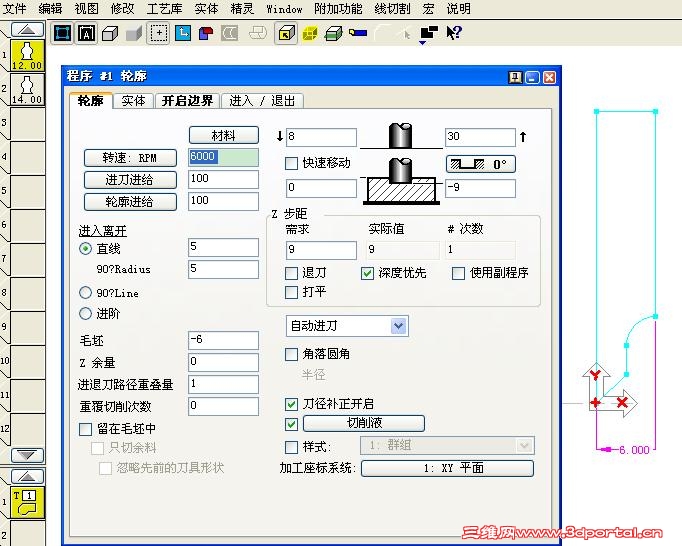The width and height of the screenshot is (682, 546).
Task: Click the scroll-up arrow above the tool list
Action: click(27, 30)
